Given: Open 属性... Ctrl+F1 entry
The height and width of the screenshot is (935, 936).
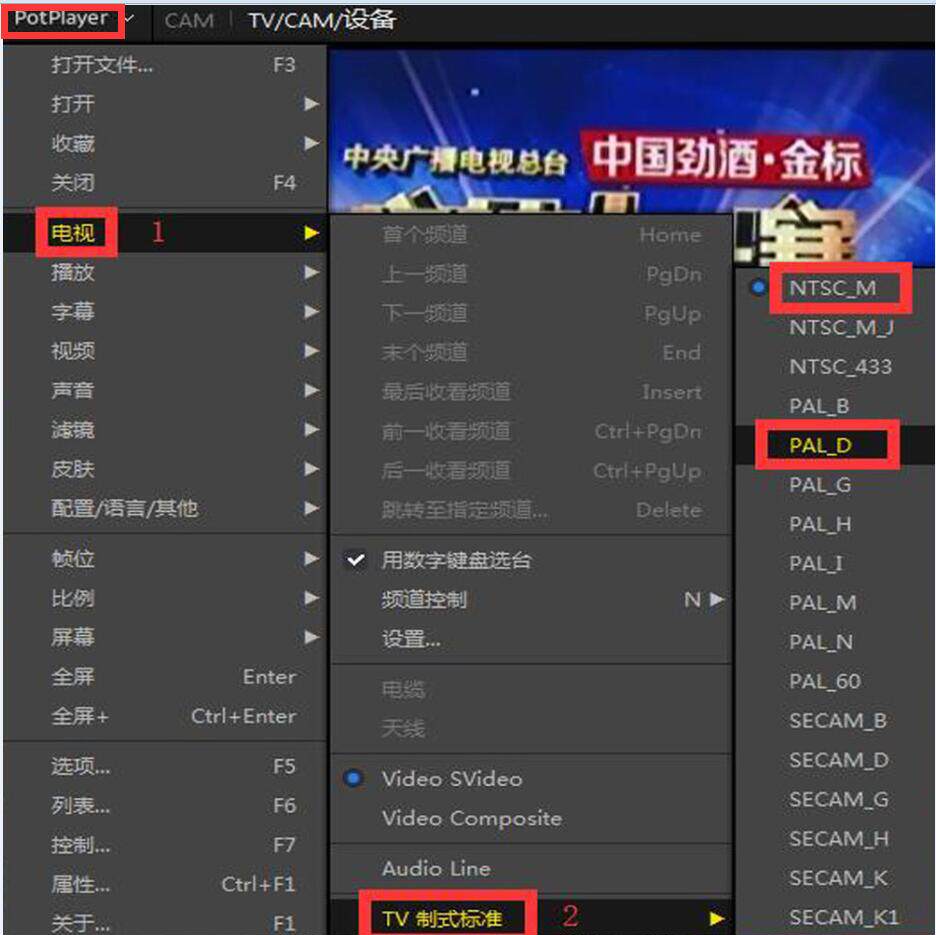Looking at the screenshot, I should pos(165,884).
